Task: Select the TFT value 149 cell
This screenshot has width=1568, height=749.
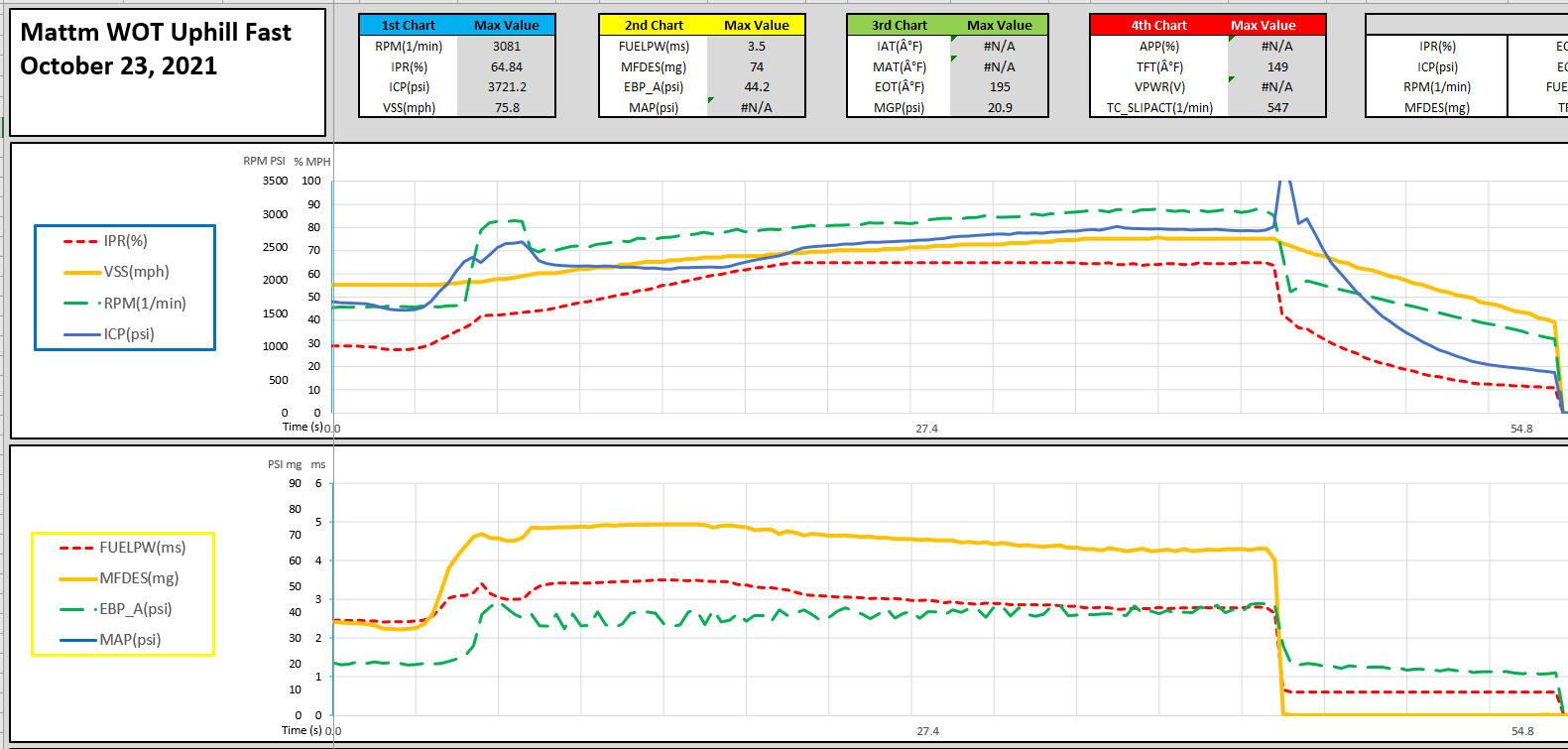Action: click(1276, 66)
